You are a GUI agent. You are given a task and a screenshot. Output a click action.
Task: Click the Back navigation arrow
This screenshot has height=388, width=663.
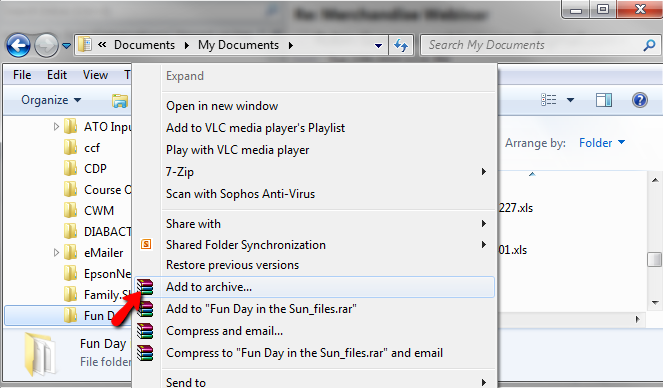pos(18,45)
